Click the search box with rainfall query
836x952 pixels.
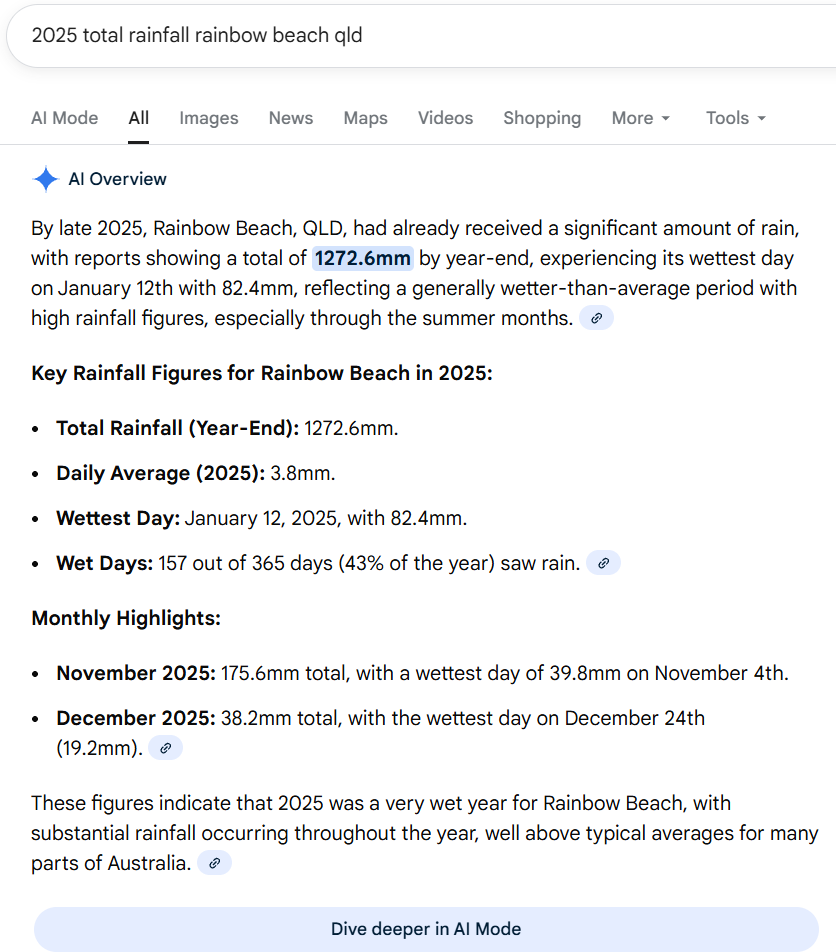point(400,36)
